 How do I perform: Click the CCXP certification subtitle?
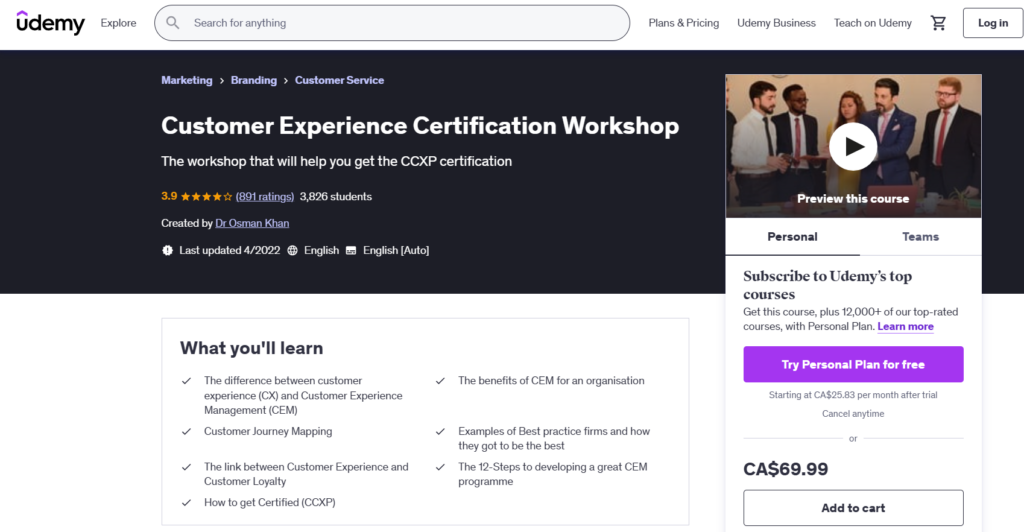tap(336, 161)
